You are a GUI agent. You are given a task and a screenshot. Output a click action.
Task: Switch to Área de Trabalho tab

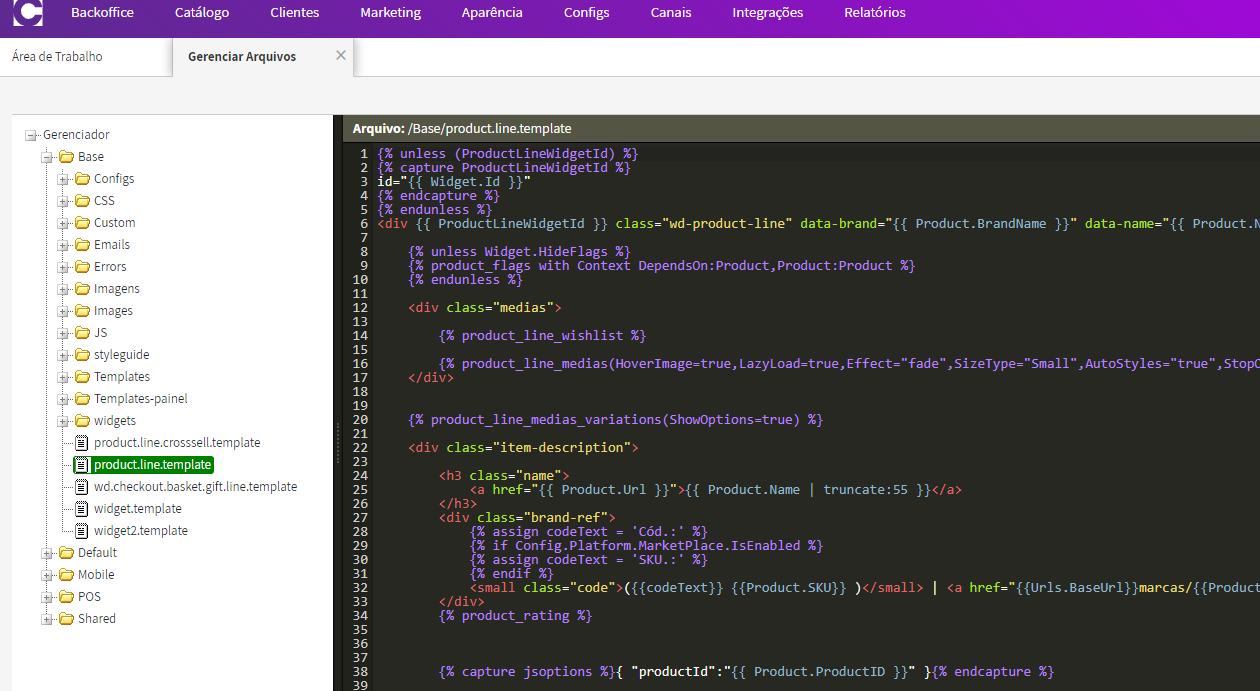click(57, 57)
